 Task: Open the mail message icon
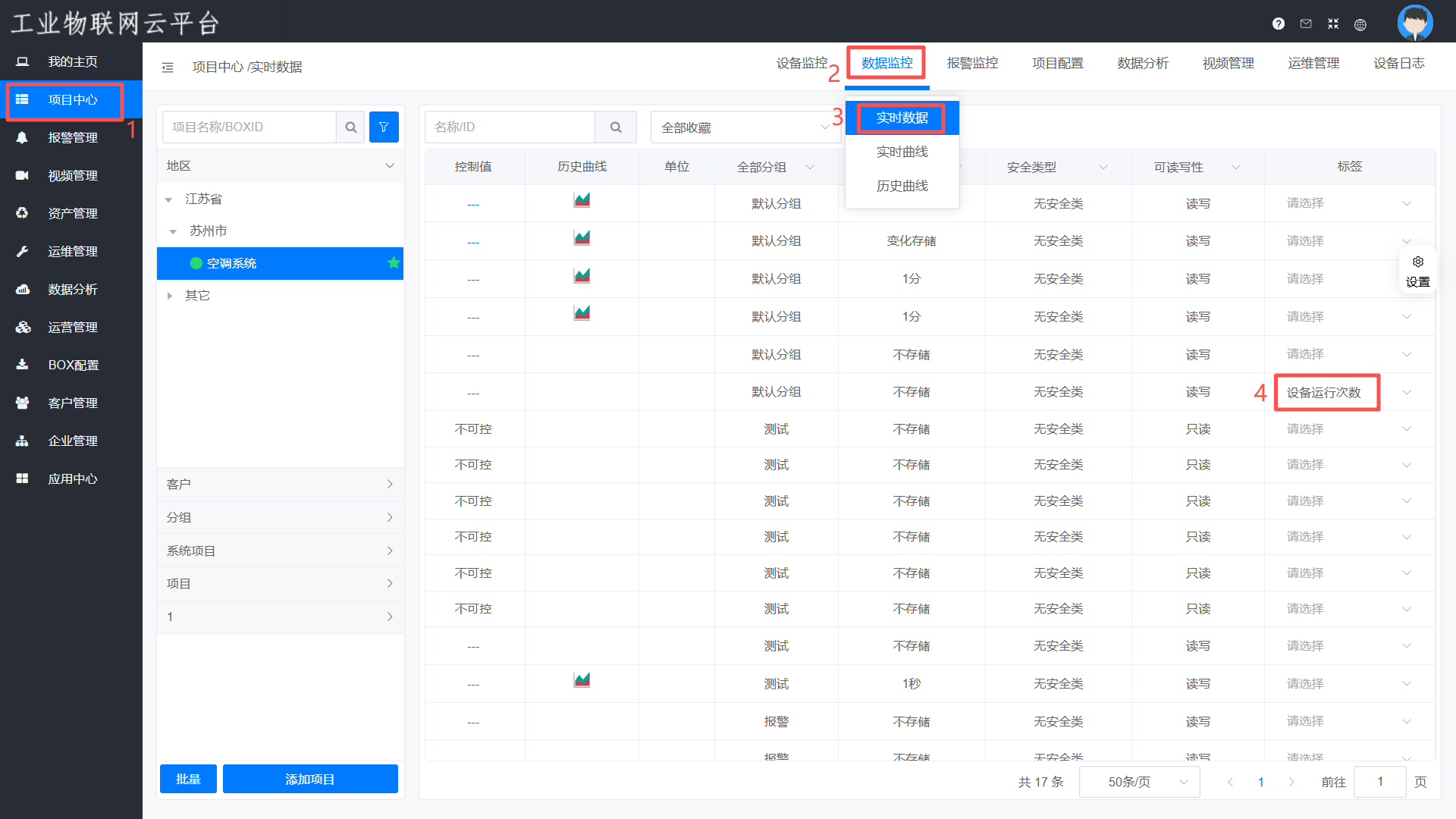tap(1306, 24)
